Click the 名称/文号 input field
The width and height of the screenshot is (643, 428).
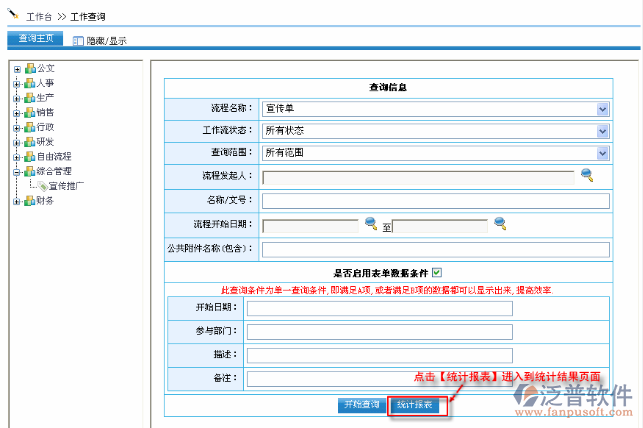coord(434,201)
